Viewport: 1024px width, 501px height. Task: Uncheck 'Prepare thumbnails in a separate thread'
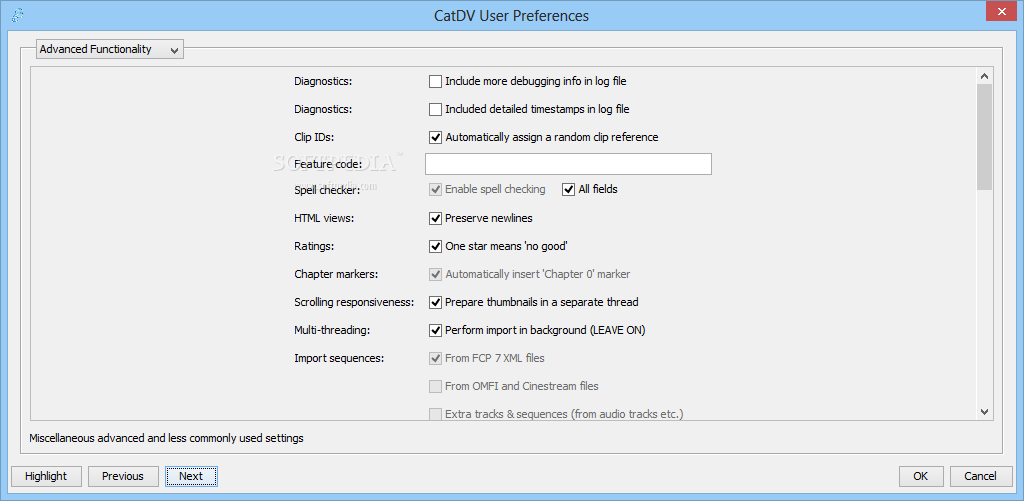pyautogui.click(x=436, y=302)
